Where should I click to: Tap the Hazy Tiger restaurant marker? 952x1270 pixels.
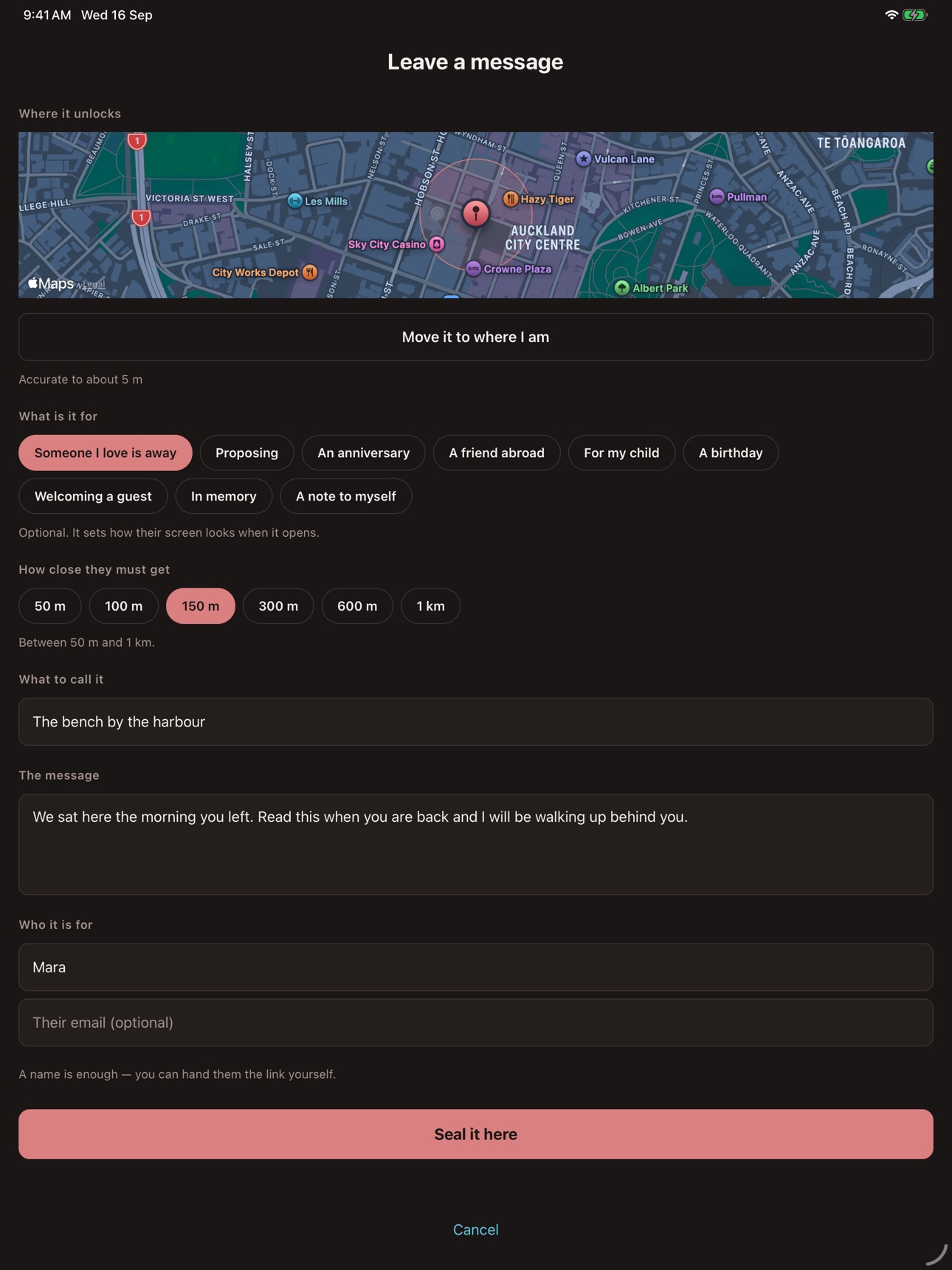pyautogui.click(x=510, y=199)
